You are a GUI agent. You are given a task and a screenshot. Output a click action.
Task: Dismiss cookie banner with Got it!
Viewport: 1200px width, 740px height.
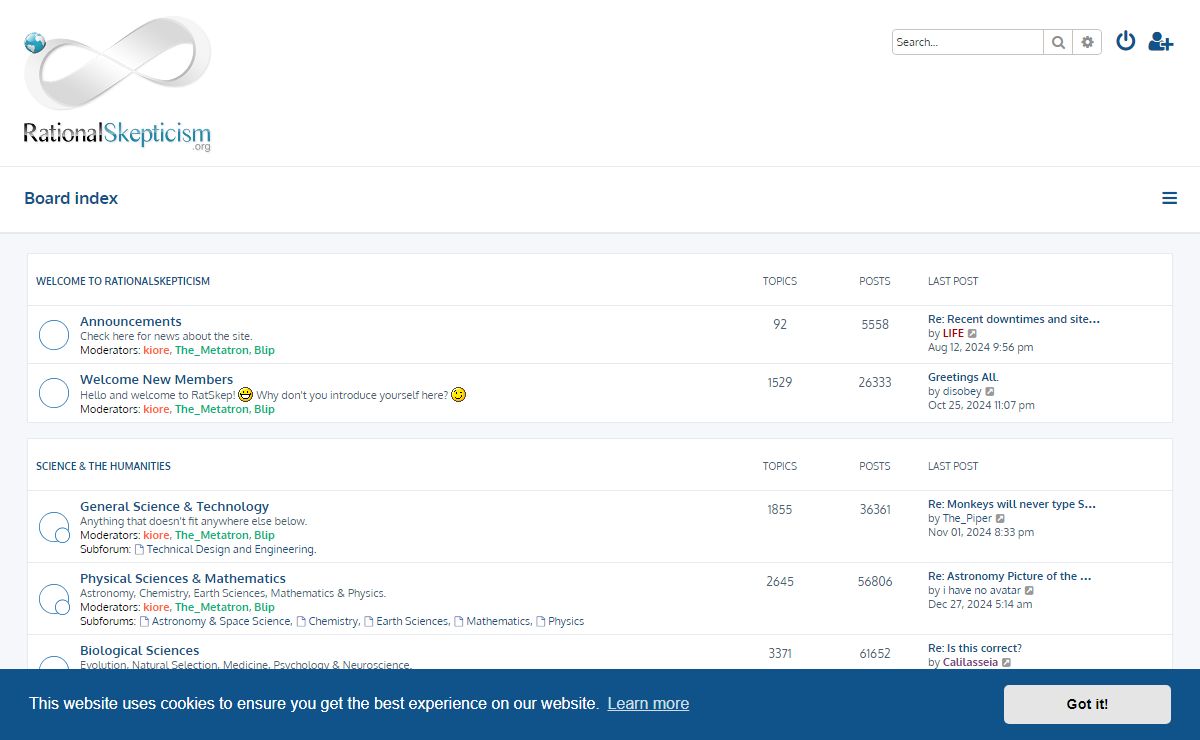pos(1087,704)
